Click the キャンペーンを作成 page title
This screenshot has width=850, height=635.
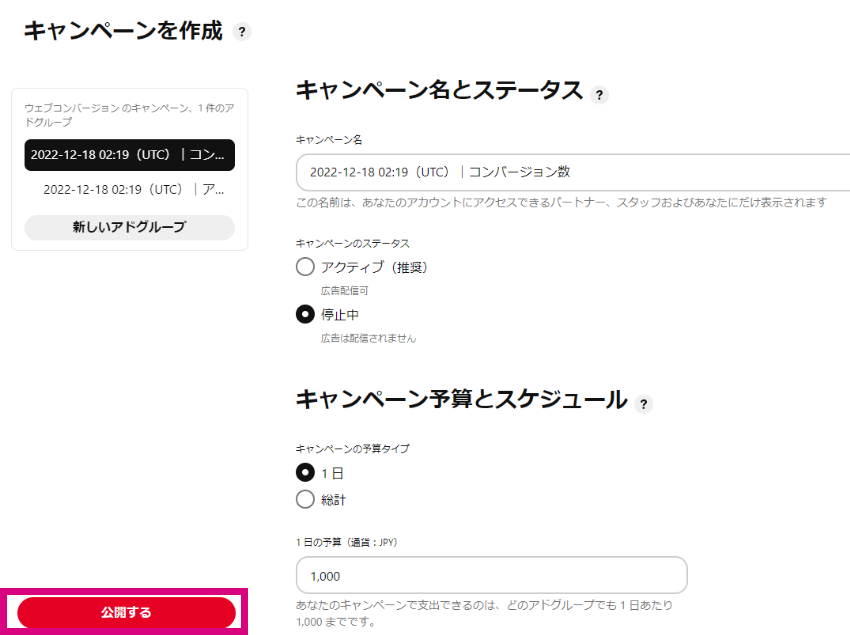123,31
